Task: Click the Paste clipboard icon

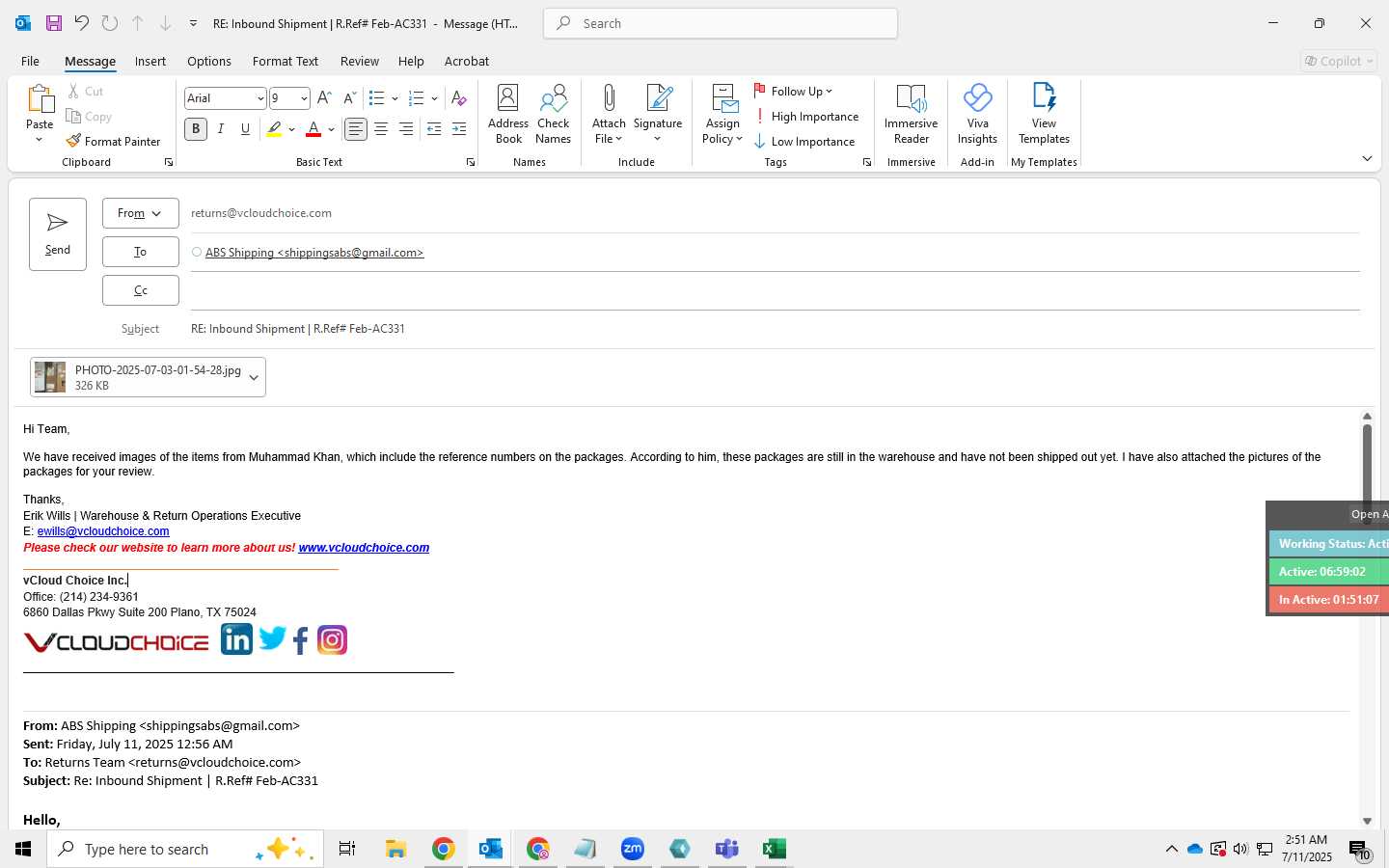Action: (x=40, y=99)
